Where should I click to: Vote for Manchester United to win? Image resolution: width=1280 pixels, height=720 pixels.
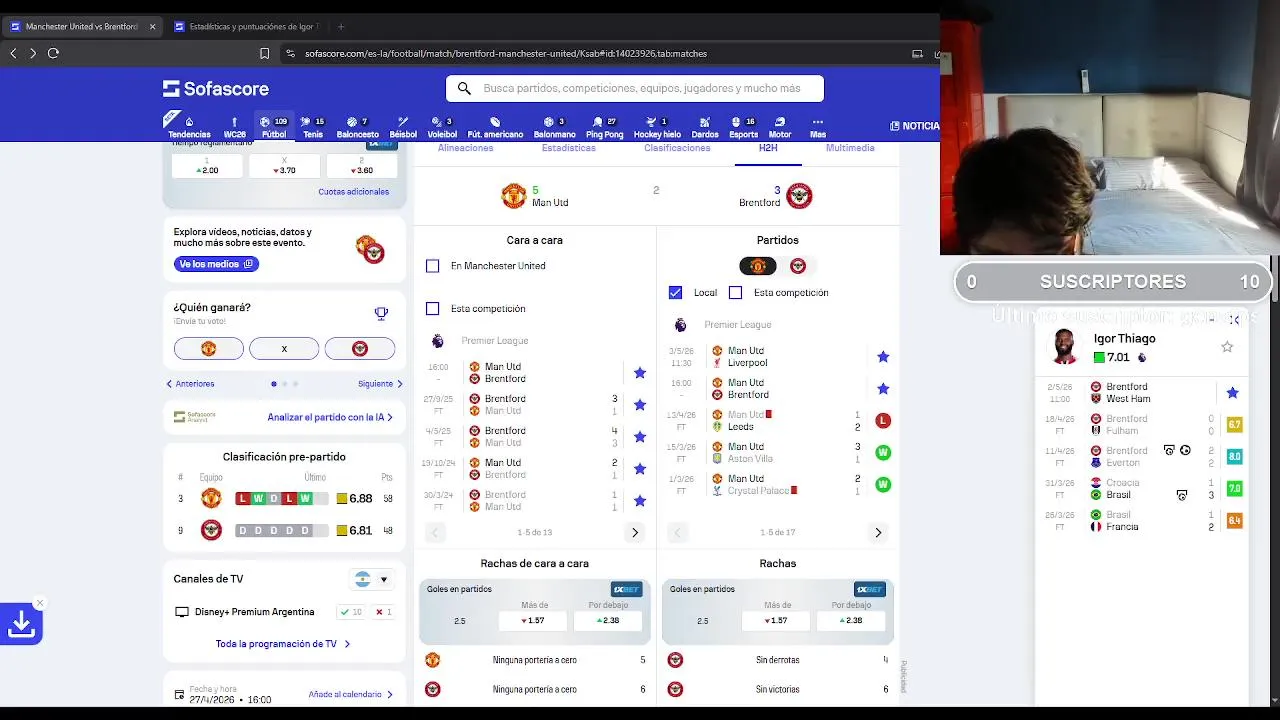click(x=208, y=349)
